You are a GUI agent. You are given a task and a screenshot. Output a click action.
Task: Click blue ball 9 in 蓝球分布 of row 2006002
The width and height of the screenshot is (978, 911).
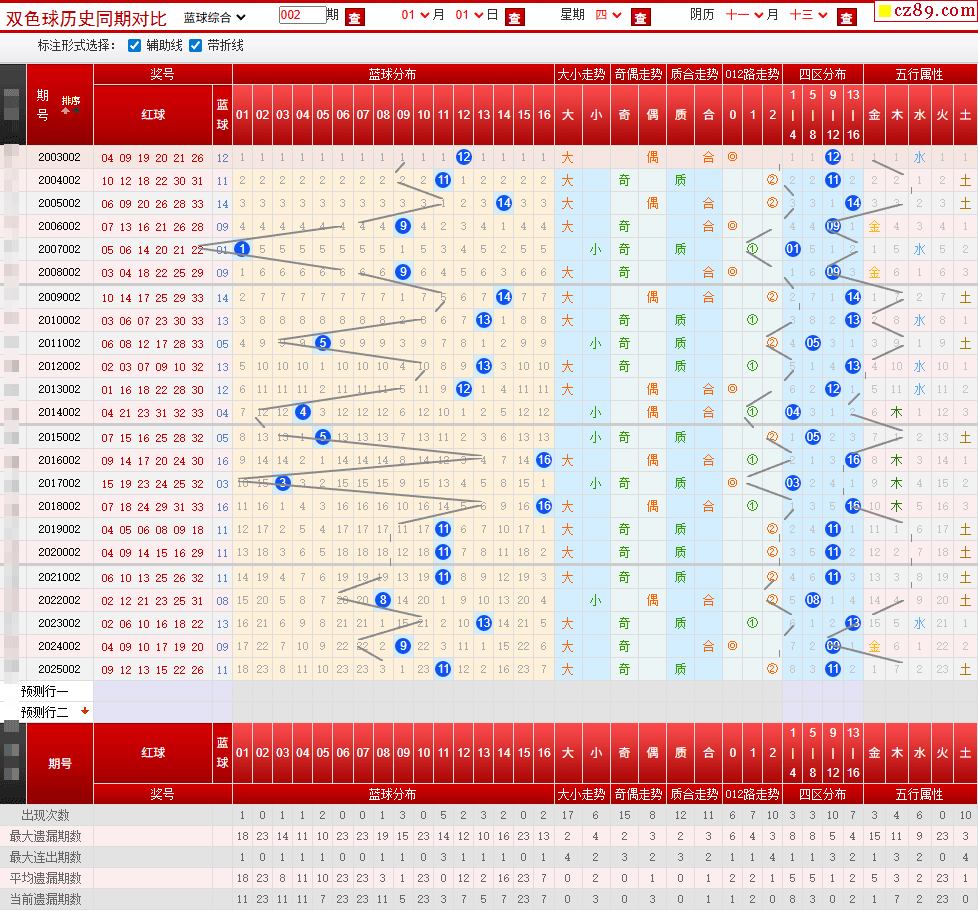pos(403,226)
